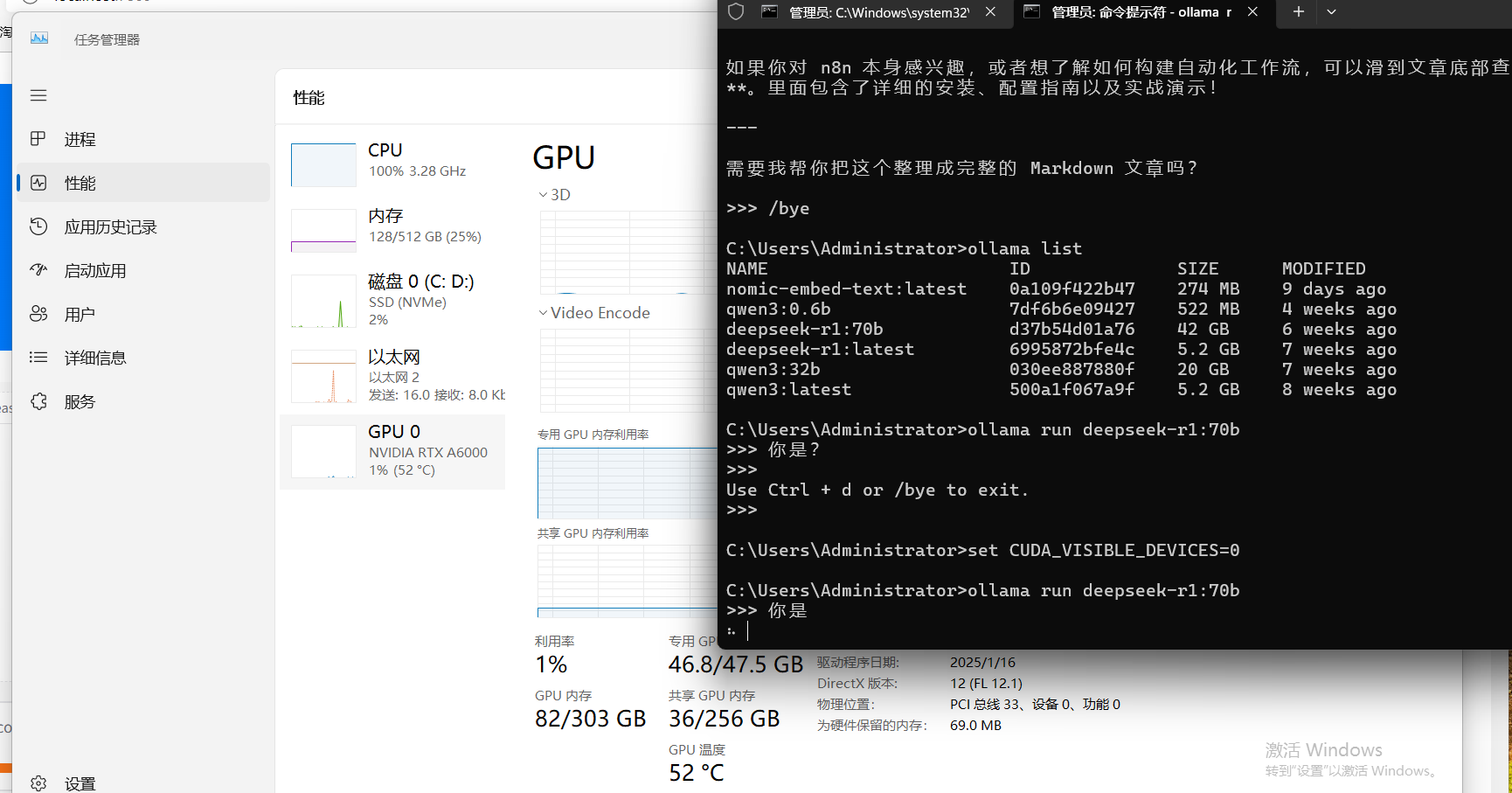Screen dimensions: 1512x793
Task: Click the 共享 GPU 内存利用率 graph
Action: 628,581
